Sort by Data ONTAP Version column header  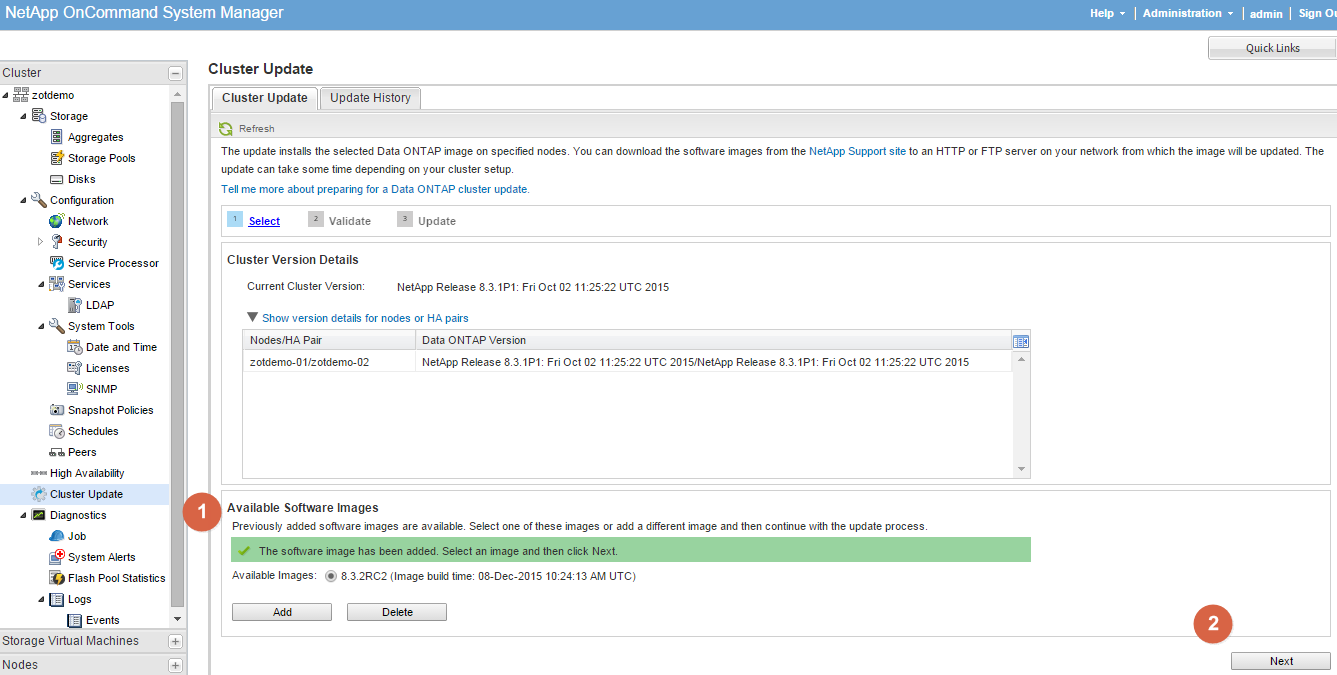point(713,340)
